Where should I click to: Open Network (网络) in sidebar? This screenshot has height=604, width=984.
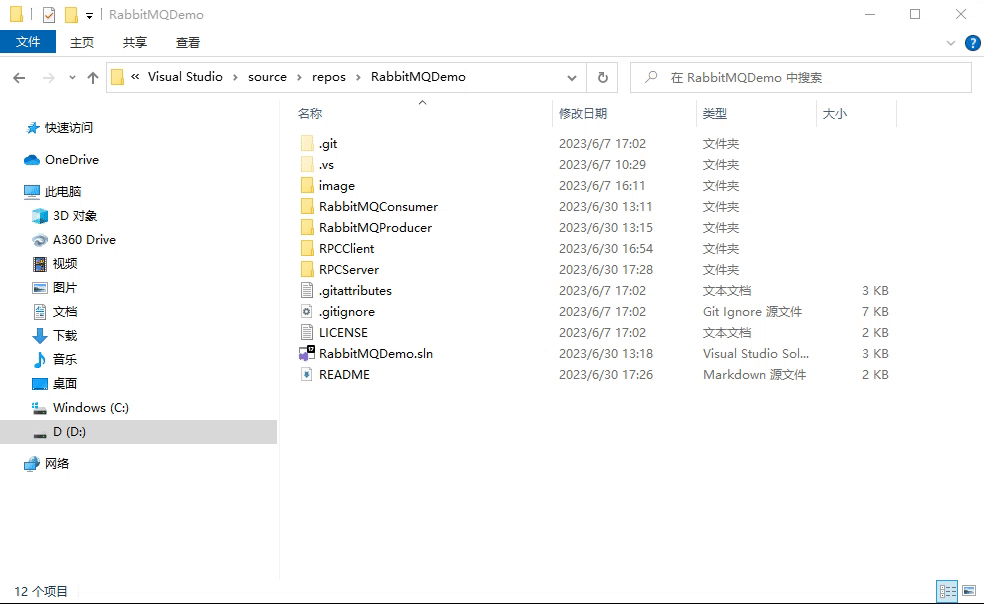coord(46,464)
